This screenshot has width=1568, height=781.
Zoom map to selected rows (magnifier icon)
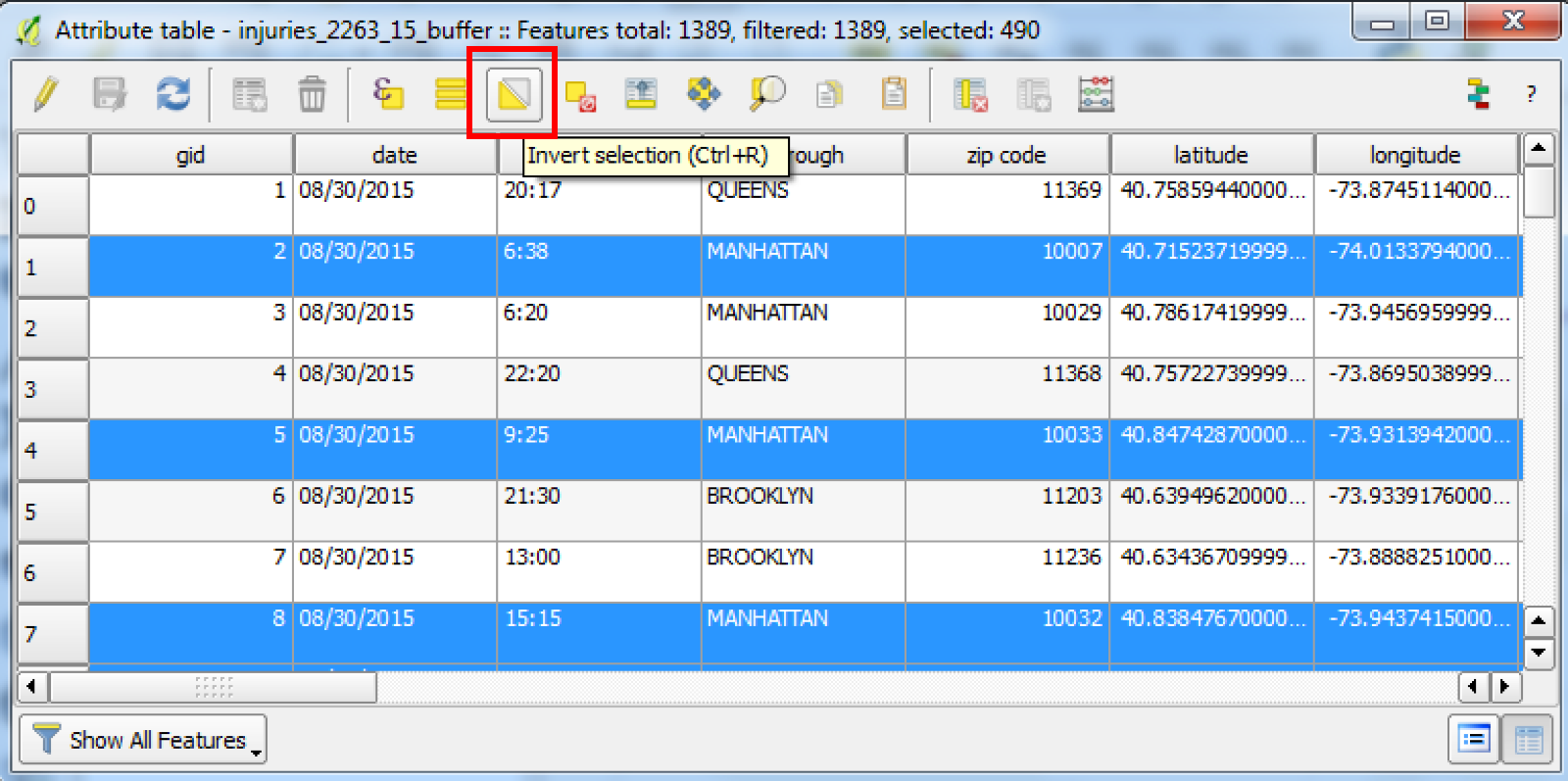(766, 95)
